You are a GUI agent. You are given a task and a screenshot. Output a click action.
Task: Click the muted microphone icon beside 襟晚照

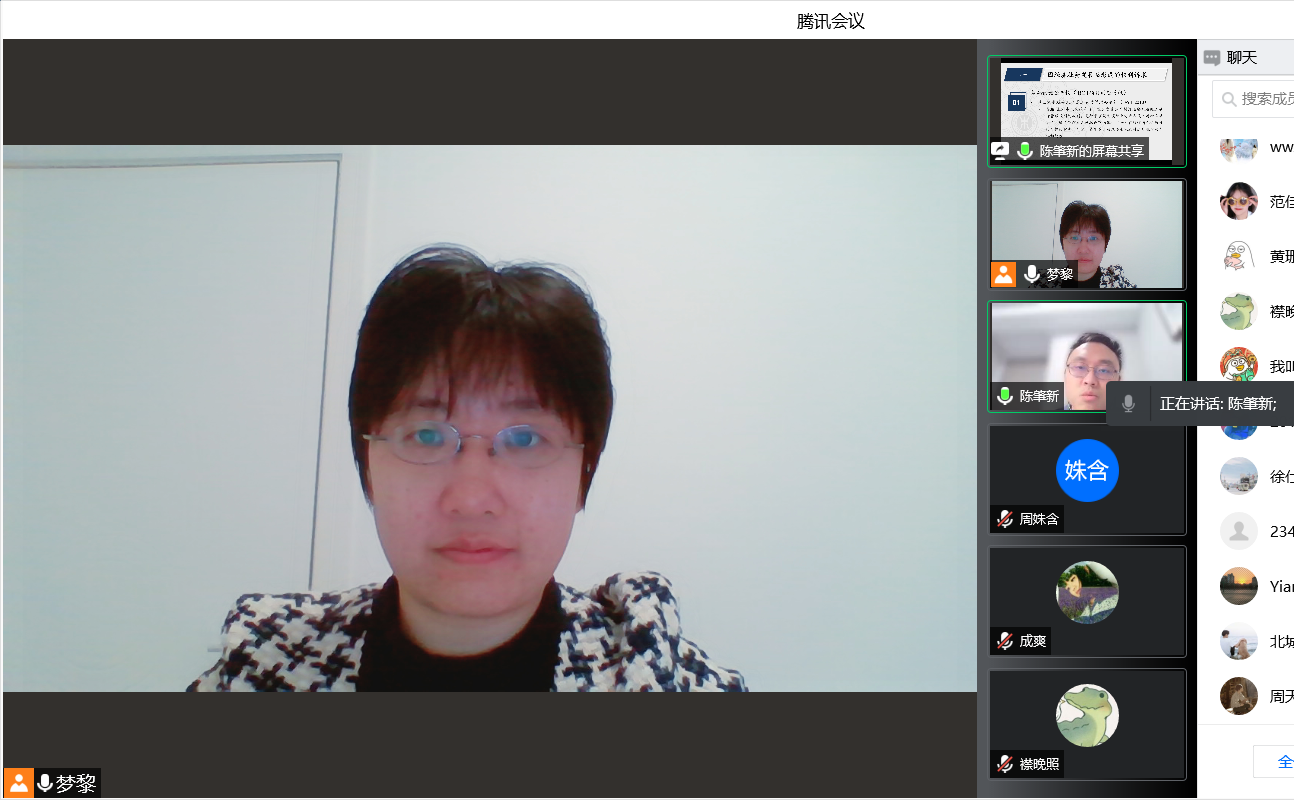pos(1004,764)
